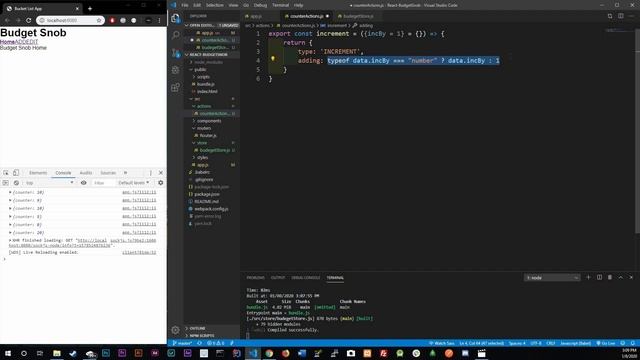Viewport: 640px width, 360px height.
Task: Click Go Live in the status bar
Action: click(x=606, y=343)
